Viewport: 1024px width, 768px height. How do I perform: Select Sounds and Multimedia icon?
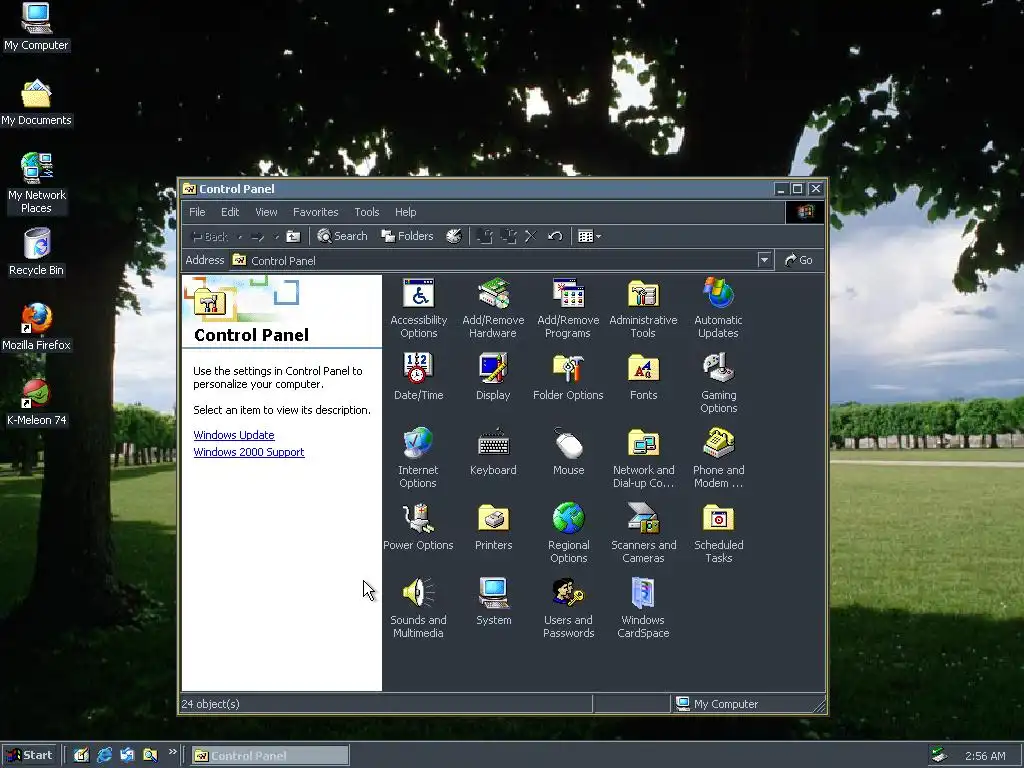(x=419, y=609)
